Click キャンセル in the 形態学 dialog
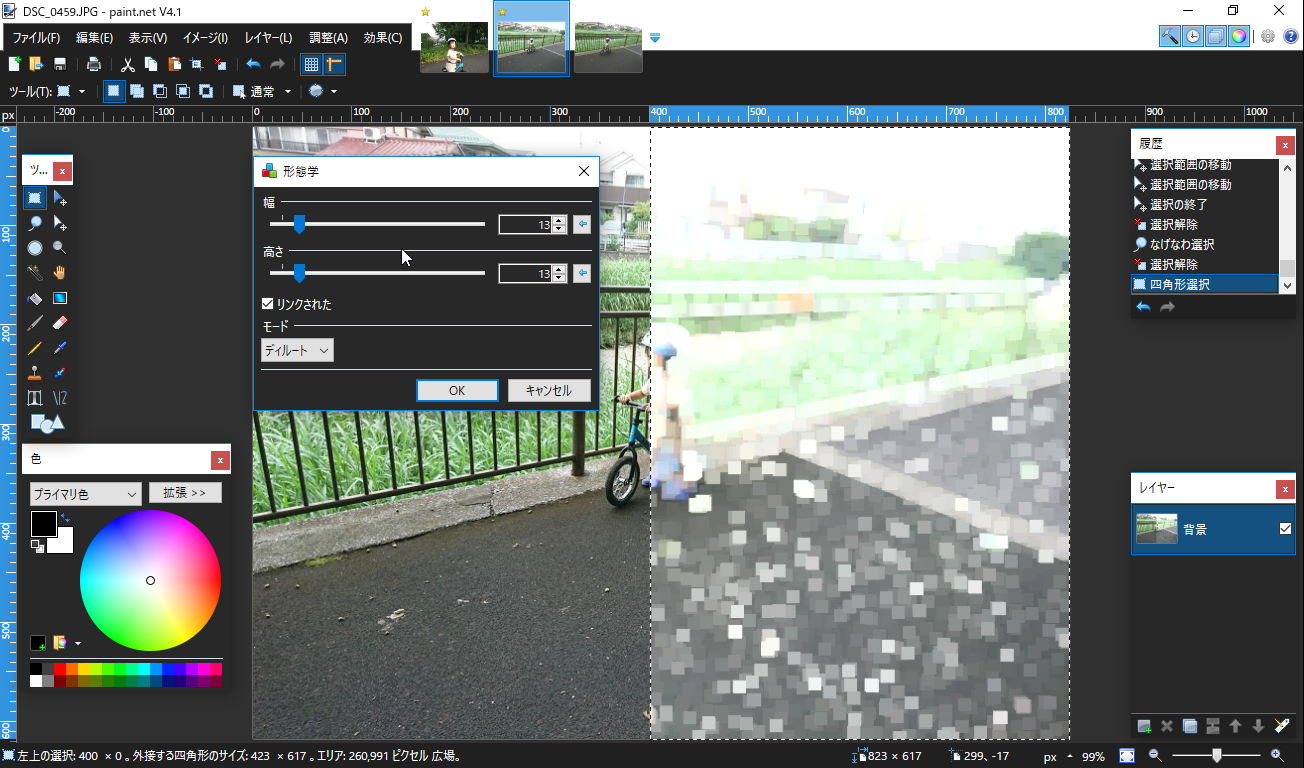 click(548, 390)
